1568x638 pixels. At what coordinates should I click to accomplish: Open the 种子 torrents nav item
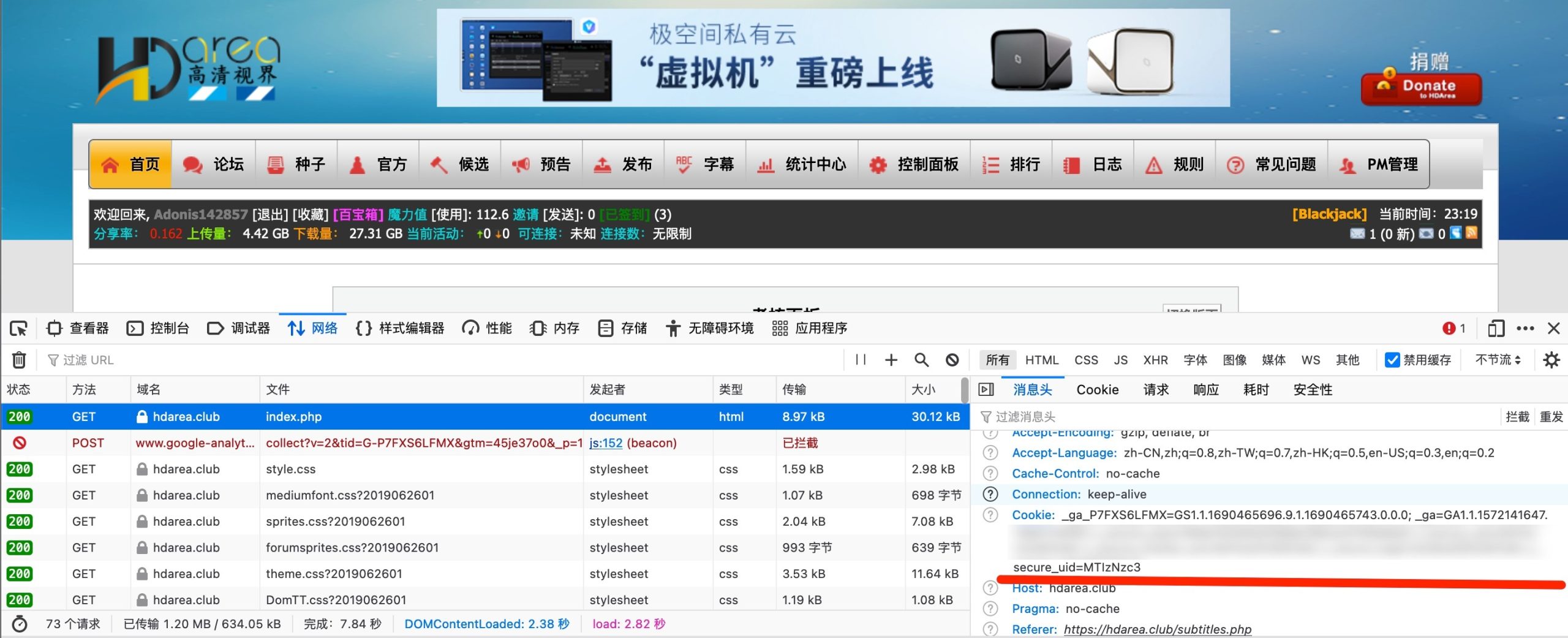coord(296,164)
